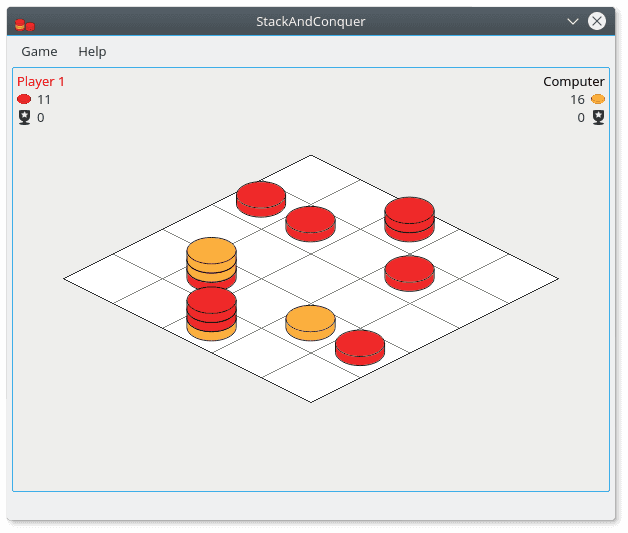Click the red stone icon beside 11
628x533 pixels.
coord(24,99)
